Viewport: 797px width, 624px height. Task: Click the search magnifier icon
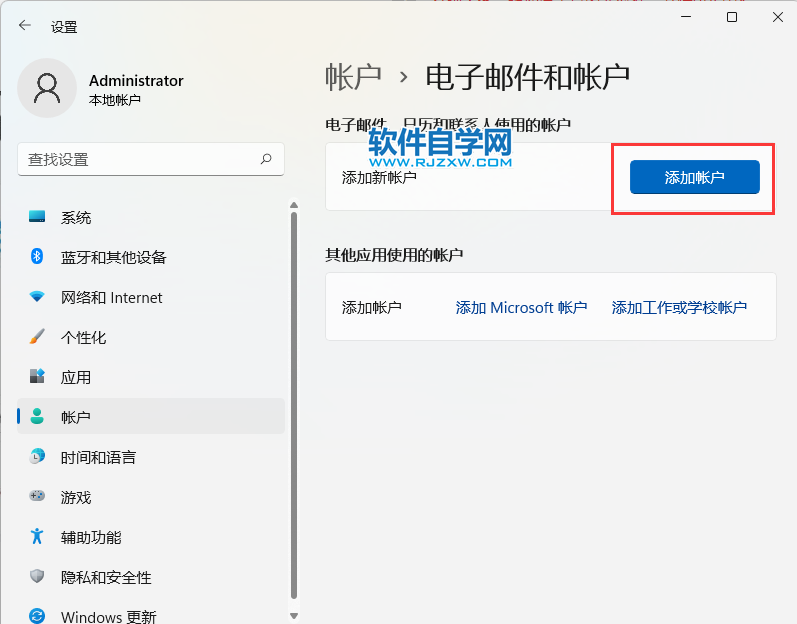(266, 159)
